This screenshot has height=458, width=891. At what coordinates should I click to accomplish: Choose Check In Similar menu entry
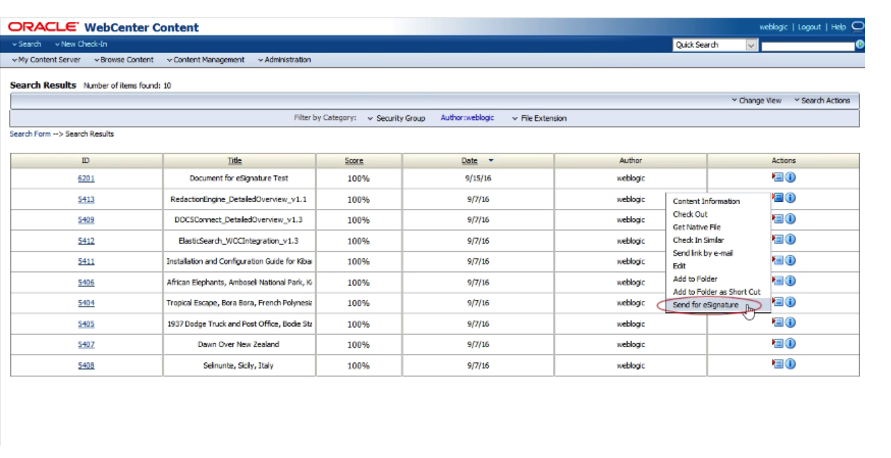[x=698, y=240]
